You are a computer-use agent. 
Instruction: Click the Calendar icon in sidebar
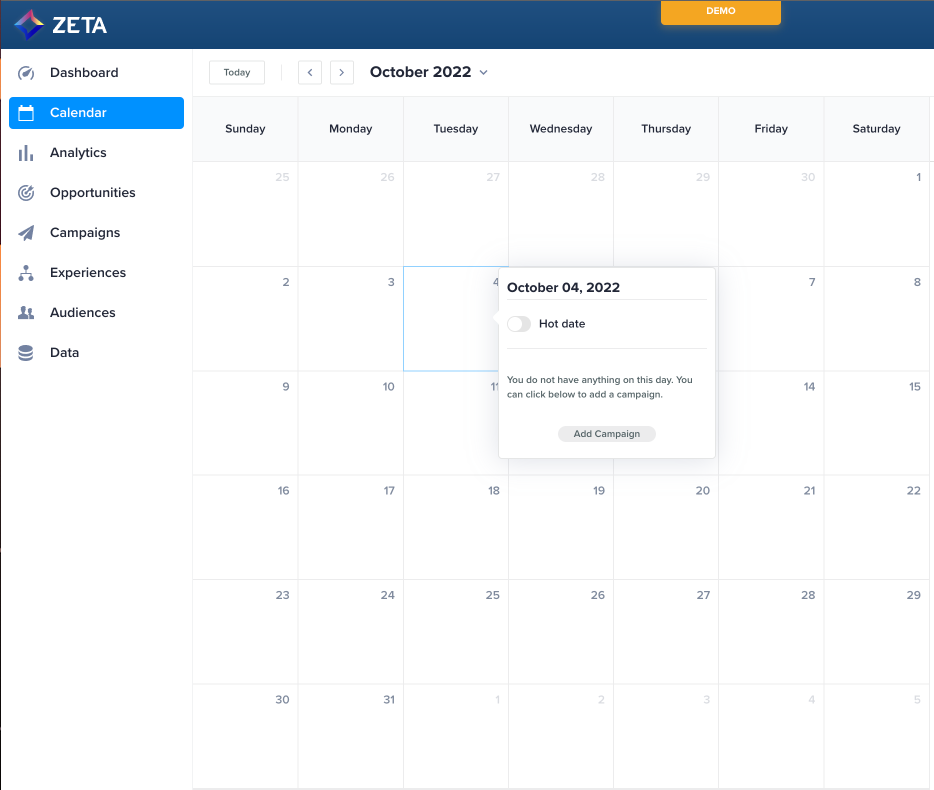[26, 113]
